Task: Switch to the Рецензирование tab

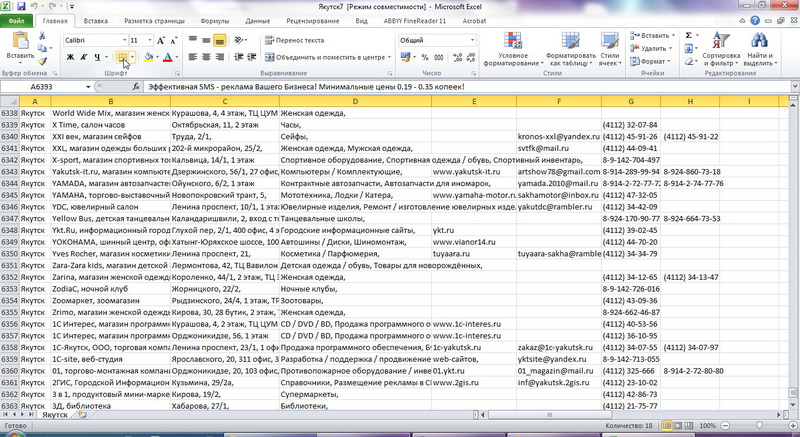Action: pos(313,21)
